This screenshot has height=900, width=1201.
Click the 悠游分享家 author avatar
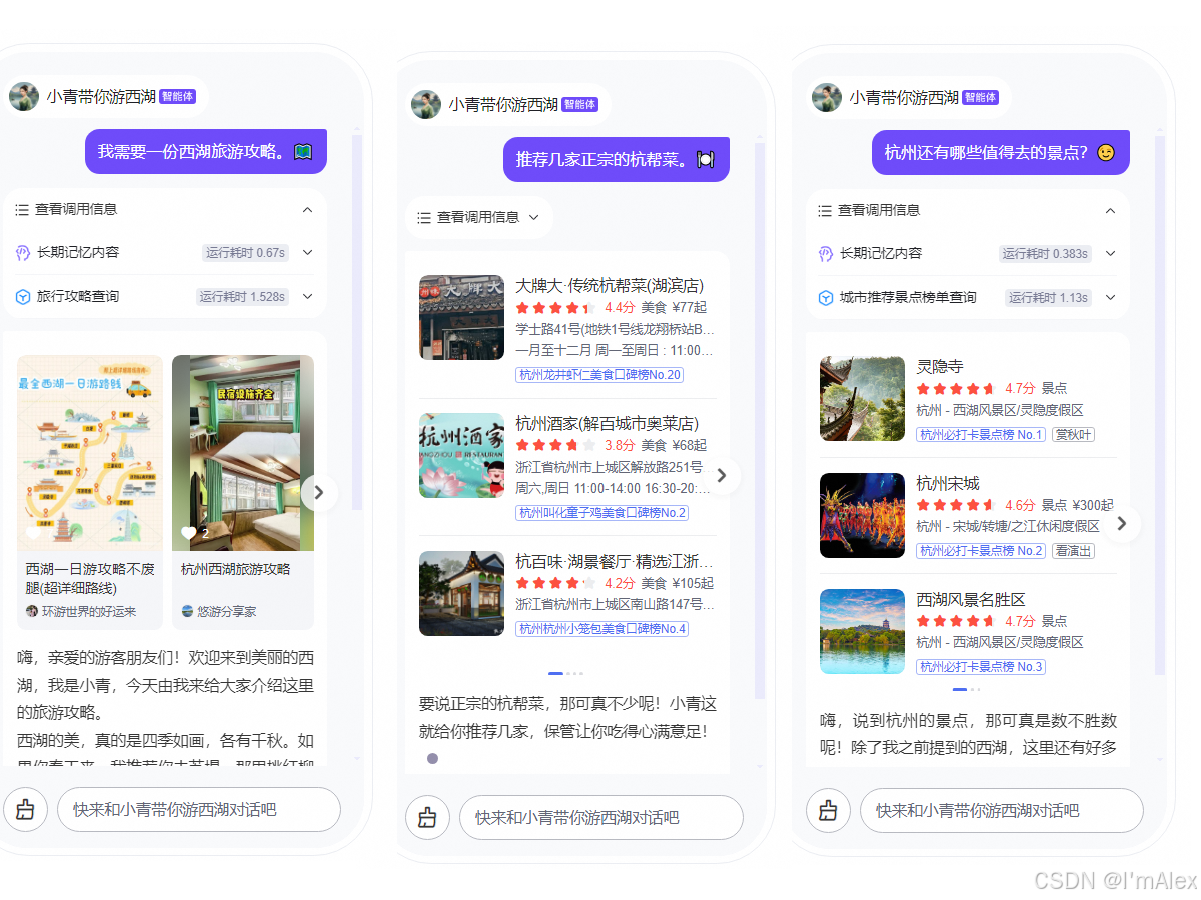tap(187, 611)
